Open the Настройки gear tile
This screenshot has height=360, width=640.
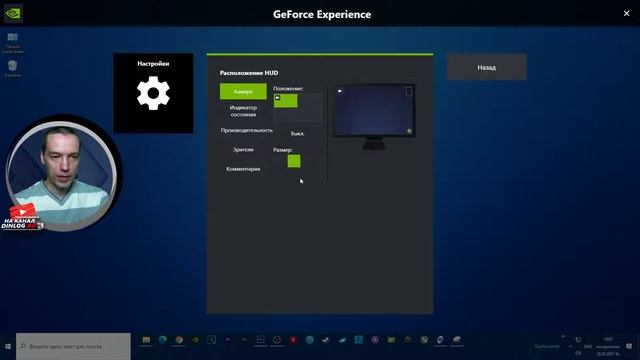tap(153, 93)
